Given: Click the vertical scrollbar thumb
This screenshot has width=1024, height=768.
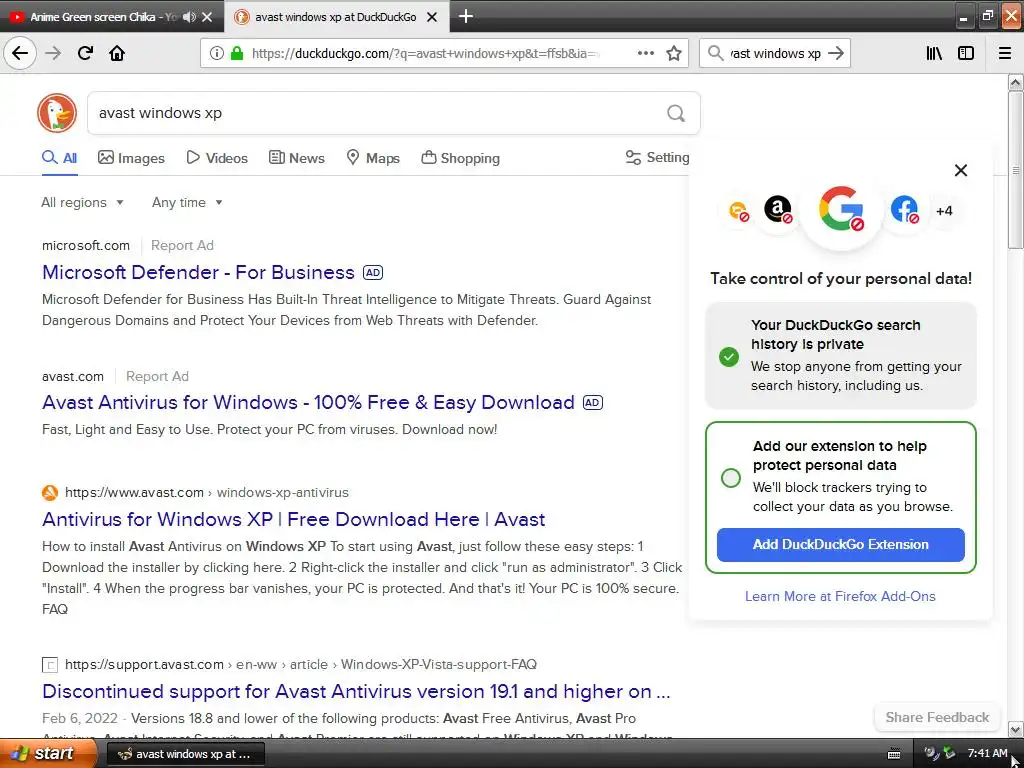Looking at the screenshot, I should tap(1015, 170).
